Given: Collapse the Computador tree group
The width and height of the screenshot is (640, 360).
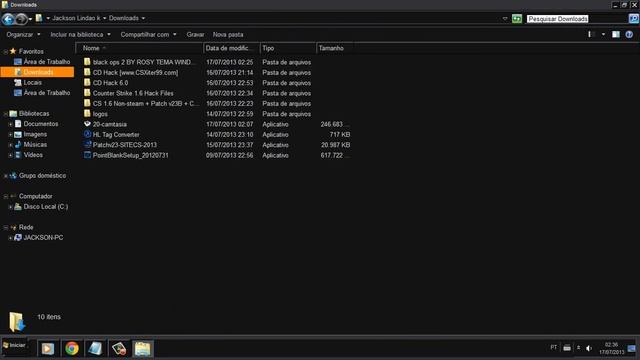Looking at the screenshot, I should pos(5,197).
